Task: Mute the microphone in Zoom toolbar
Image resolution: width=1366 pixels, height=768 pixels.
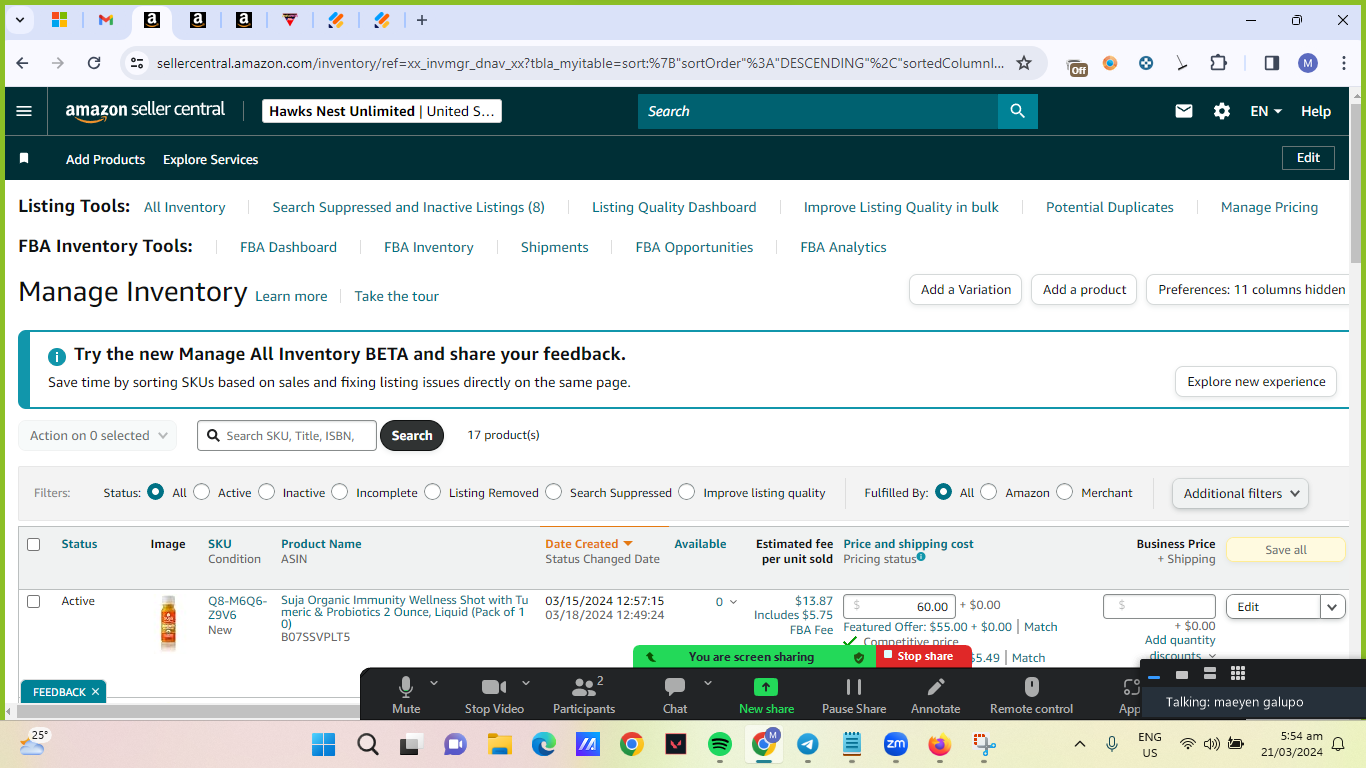Action: pyautogui.click(x=406, y=695)
